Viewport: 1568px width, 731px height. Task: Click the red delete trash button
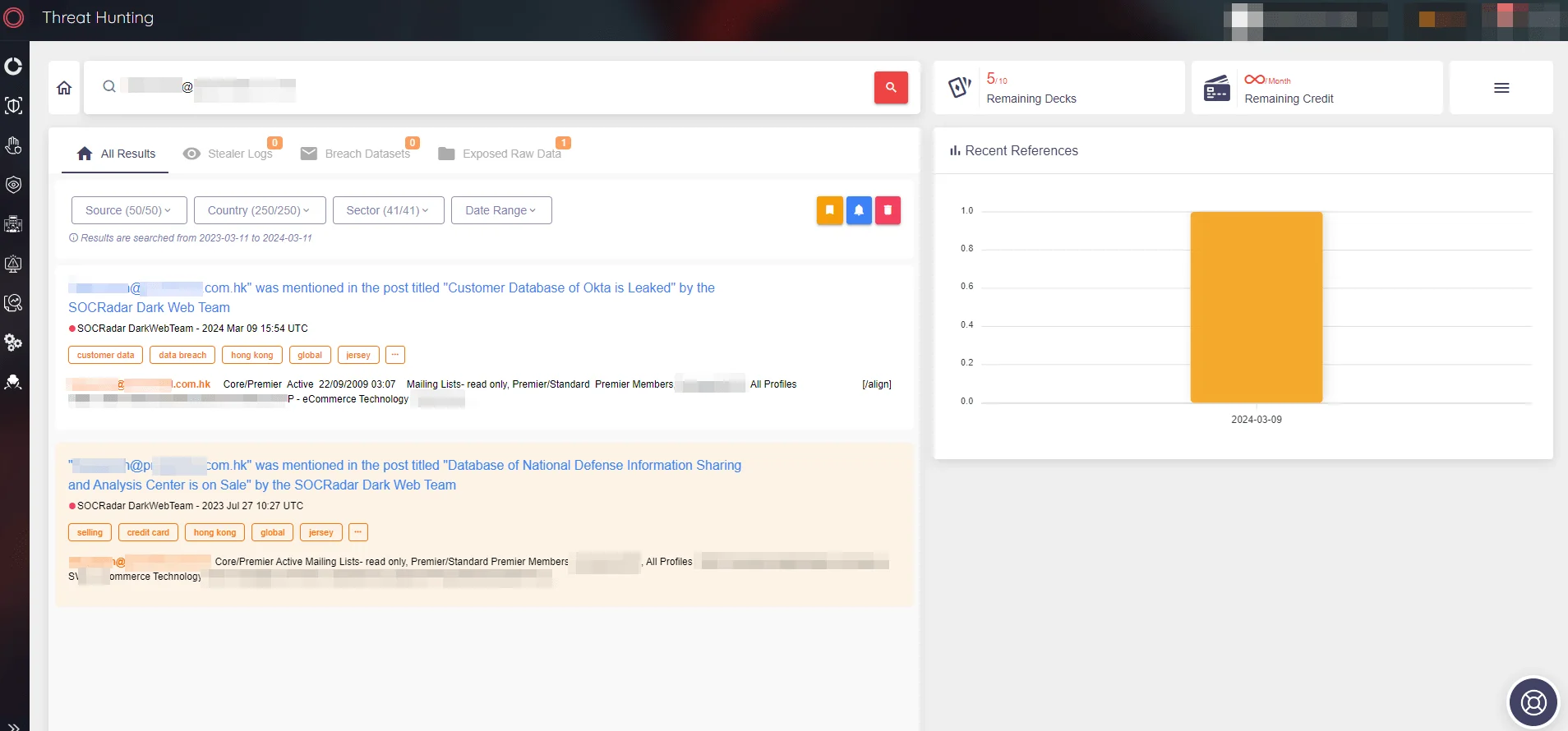(888, 210)
